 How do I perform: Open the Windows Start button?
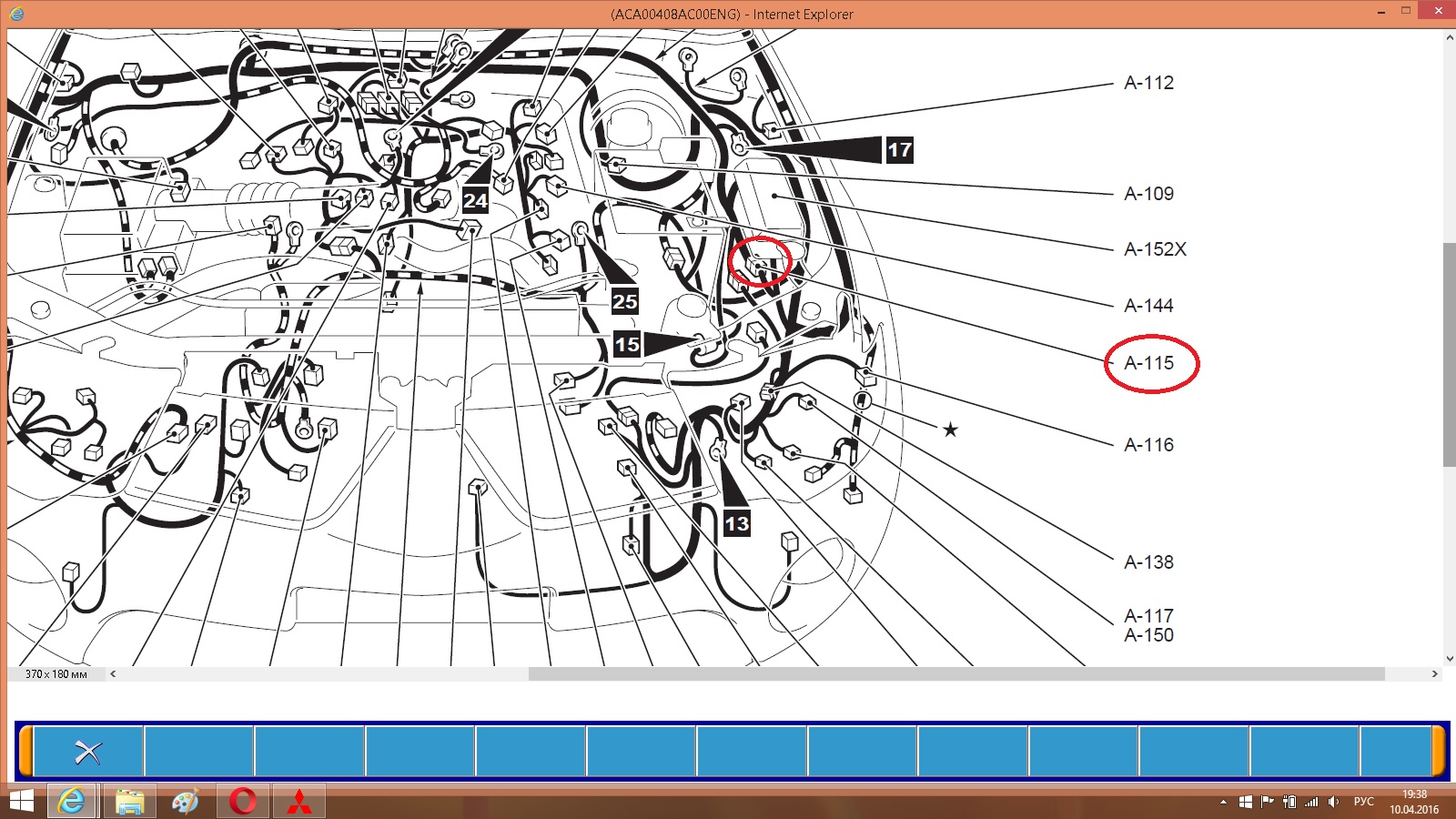pos(20,802)
